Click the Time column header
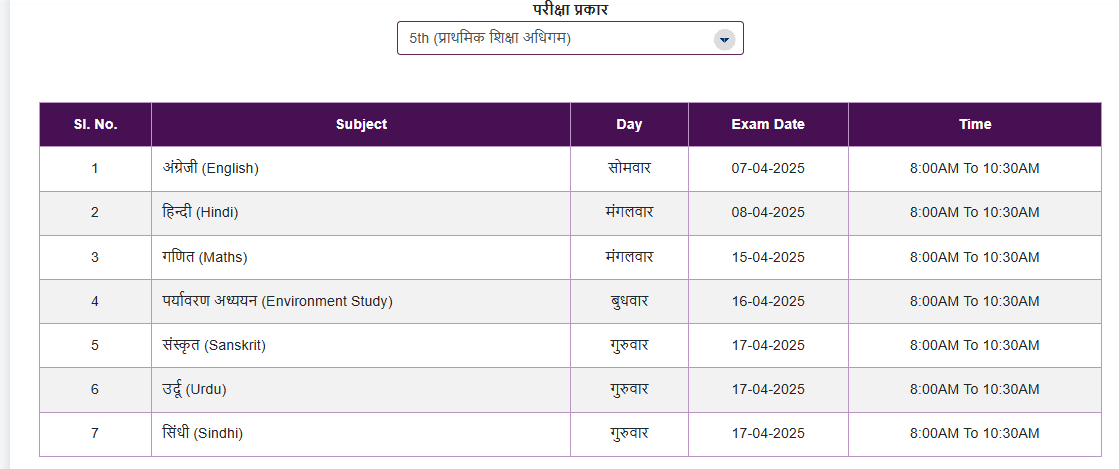 [975, 125]
